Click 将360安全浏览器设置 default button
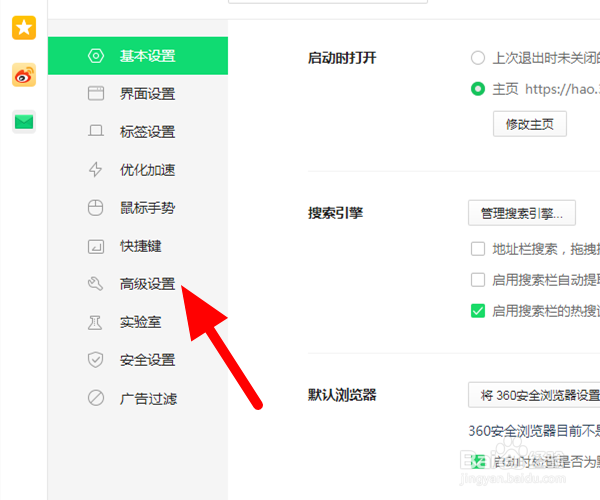This screenshot has height=500, width=600. tap(534, 395)
